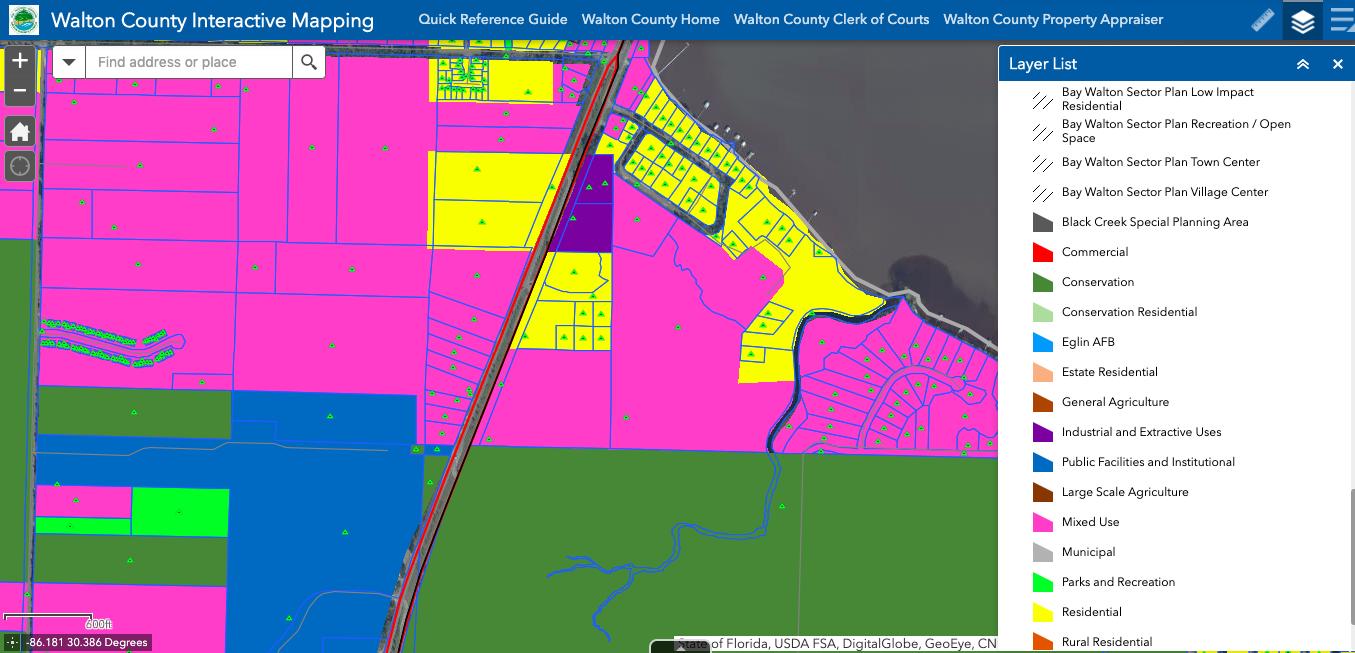The image size is (1355, 653).
Task: Click the Mixed Use pink swatch
Action: [1043, 522]
